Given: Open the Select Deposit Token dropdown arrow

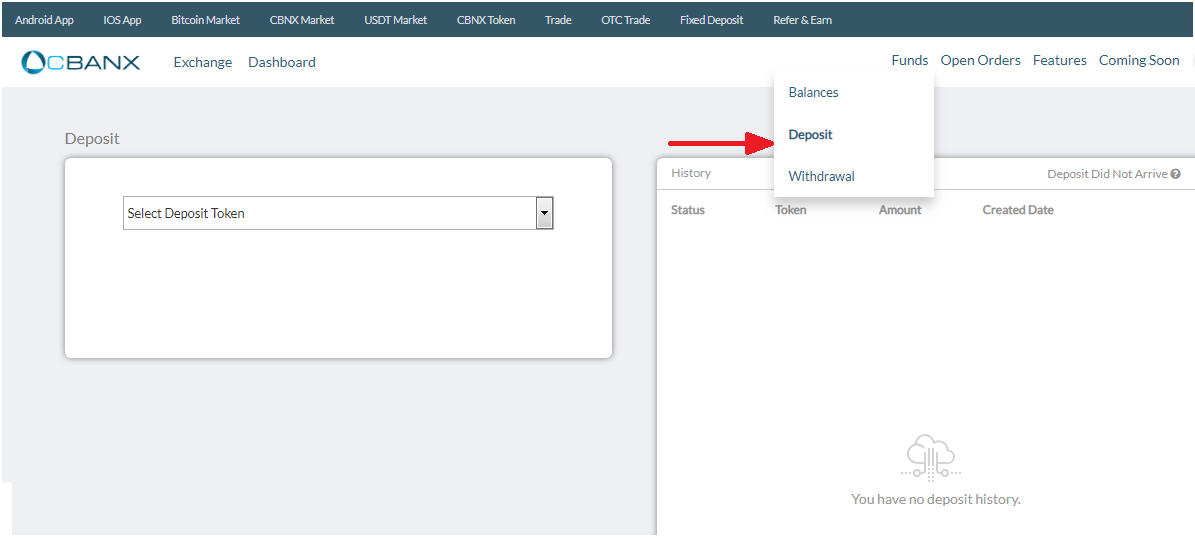Looking at the screenshot, I should tap(544, 213).
